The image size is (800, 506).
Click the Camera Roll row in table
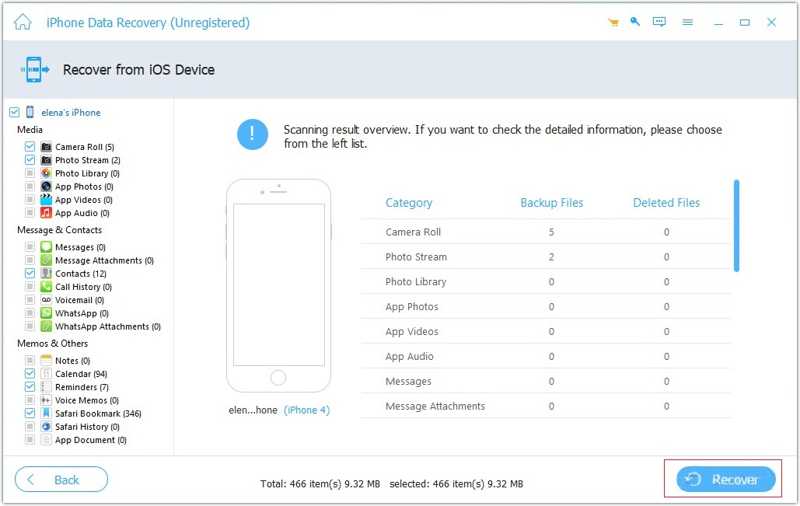coord(545,232)
